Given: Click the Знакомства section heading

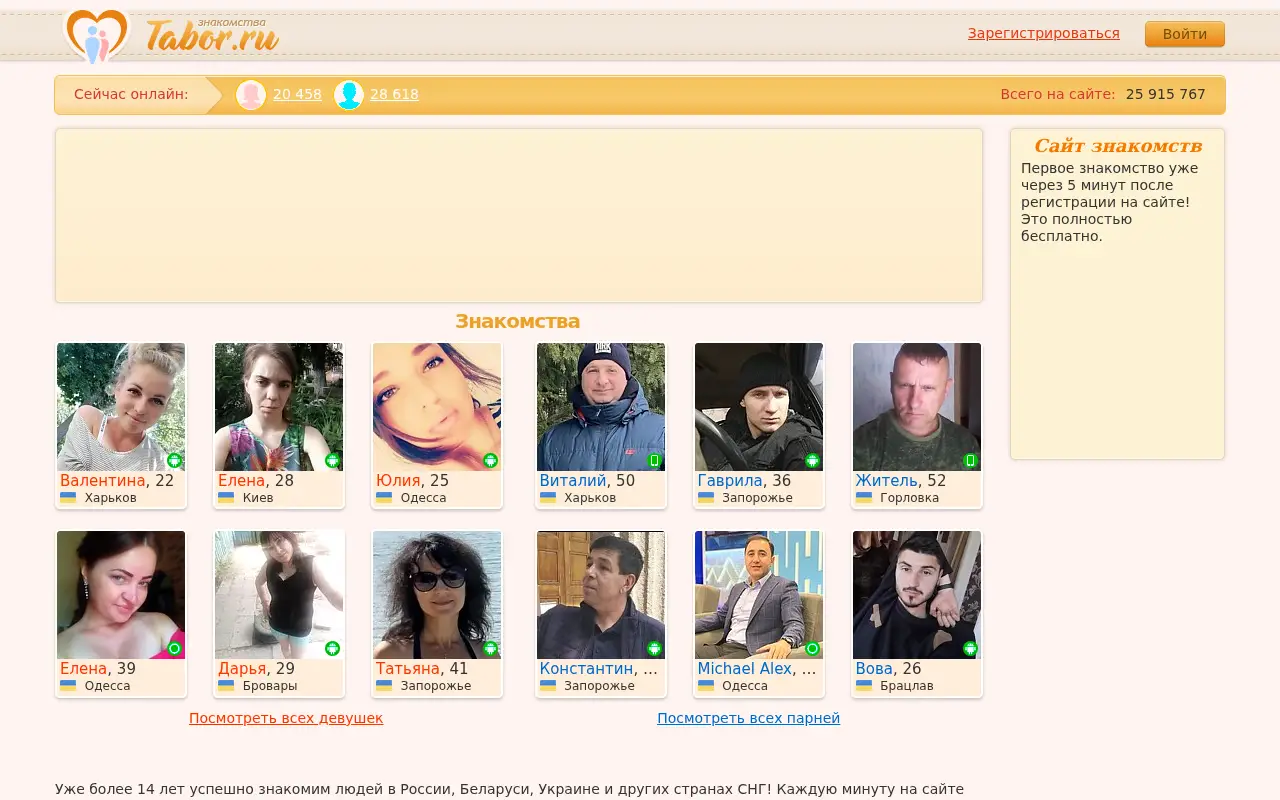Looking at the screenshot, I should (518, 321).
